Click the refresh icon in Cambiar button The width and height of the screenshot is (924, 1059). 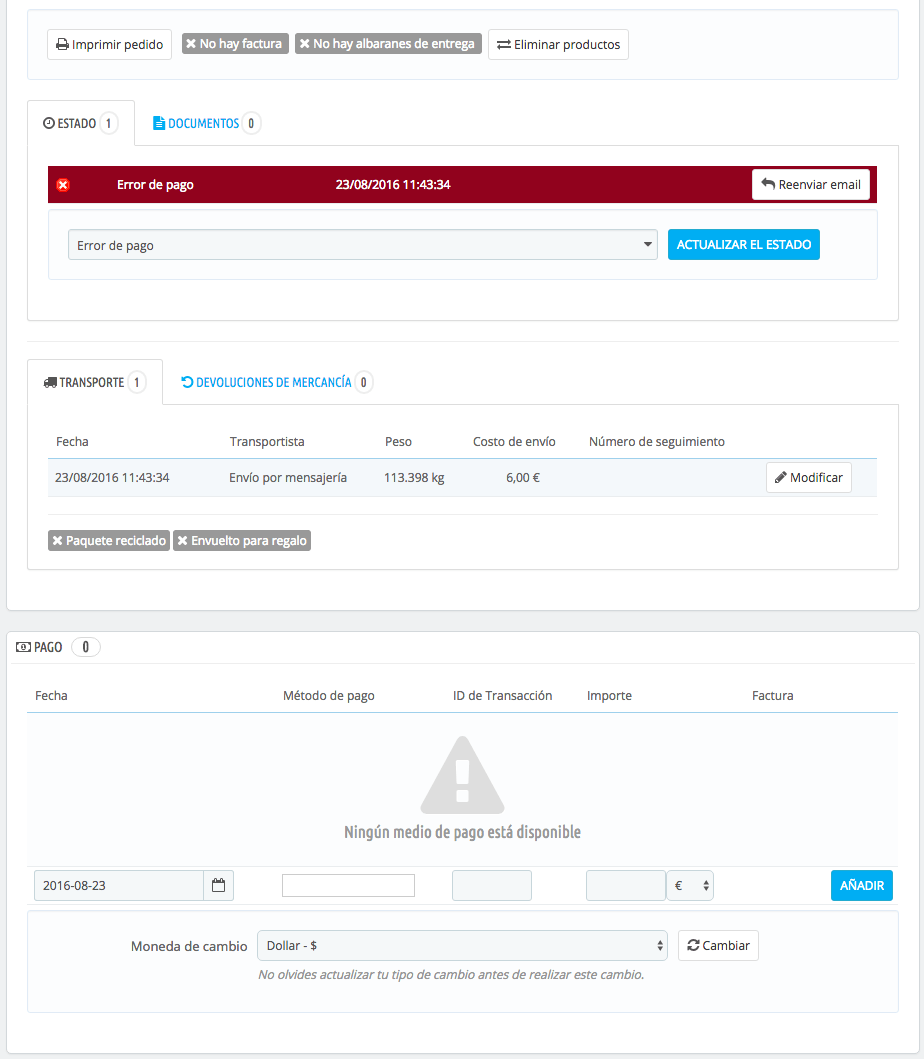693,946
